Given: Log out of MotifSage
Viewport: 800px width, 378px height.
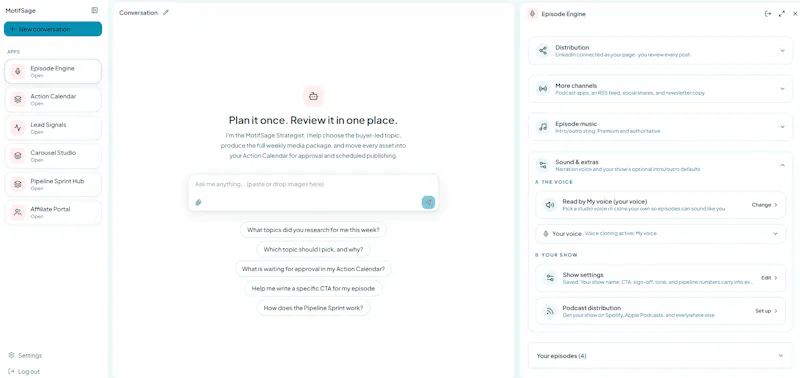Looking at the screenshot, I should pos(23,371).
